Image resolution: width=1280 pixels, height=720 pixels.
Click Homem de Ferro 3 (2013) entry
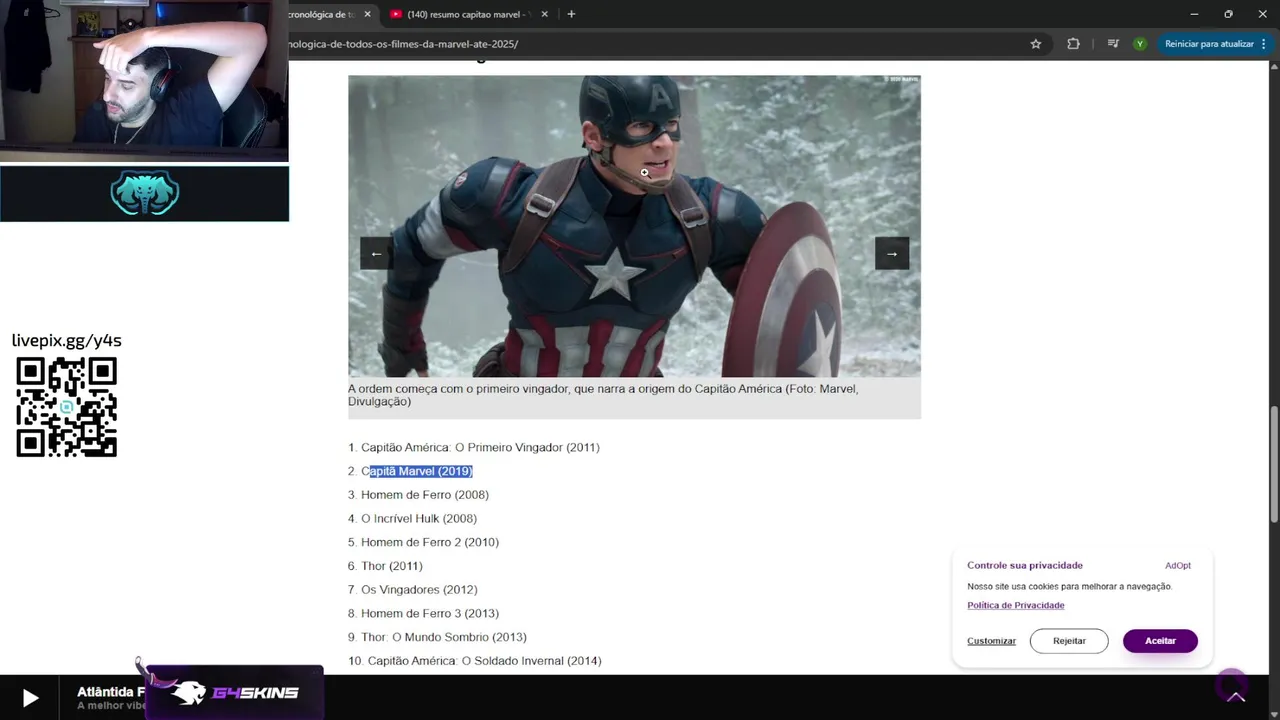click(x=430, y=613)
